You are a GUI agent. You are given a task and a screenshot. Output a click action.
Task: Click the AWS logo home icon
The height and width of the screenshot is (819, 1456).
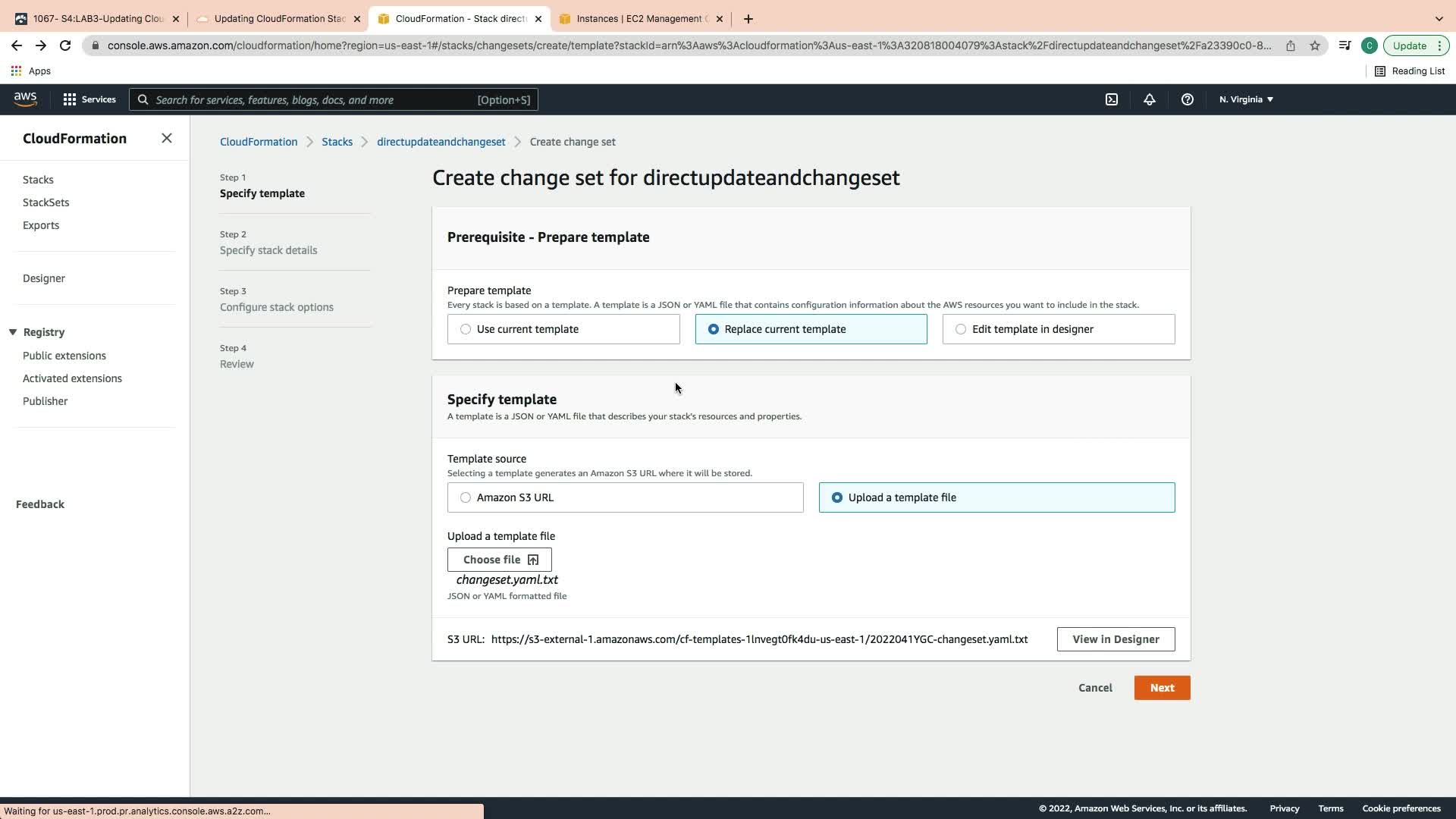point(25,99)
